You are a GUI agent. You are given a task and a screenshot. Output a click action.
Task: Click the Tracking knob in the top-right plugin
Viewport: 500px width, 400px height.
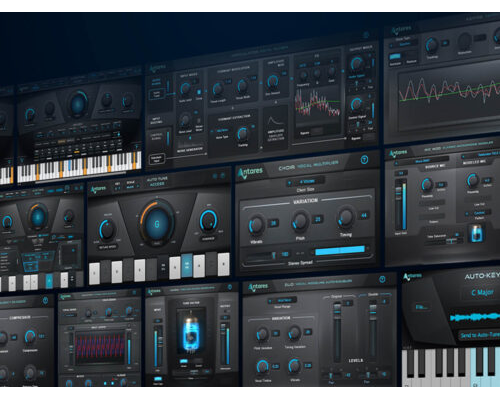point(432,45)
